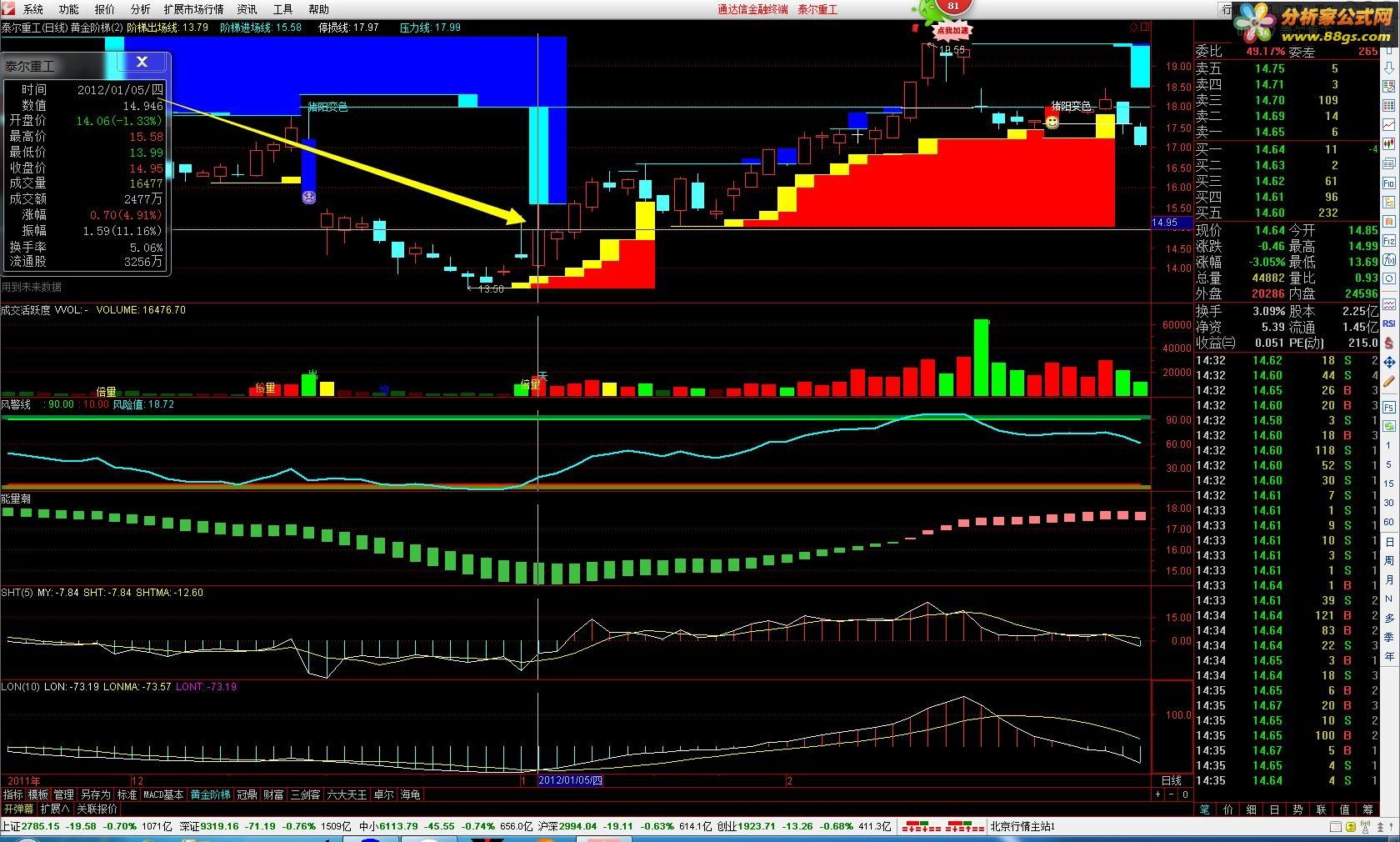
Task: Switch to the 海龟 indicator tab
Action: [x=411, y=794]
